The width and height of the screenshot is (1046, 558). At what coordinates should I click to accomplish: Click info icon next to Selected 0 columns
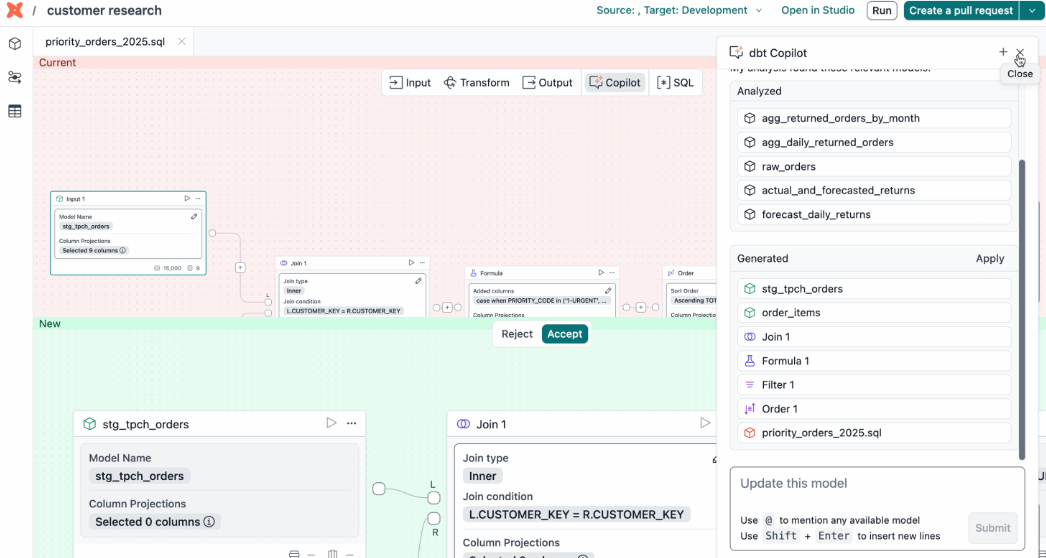click(x=209, y=522)
